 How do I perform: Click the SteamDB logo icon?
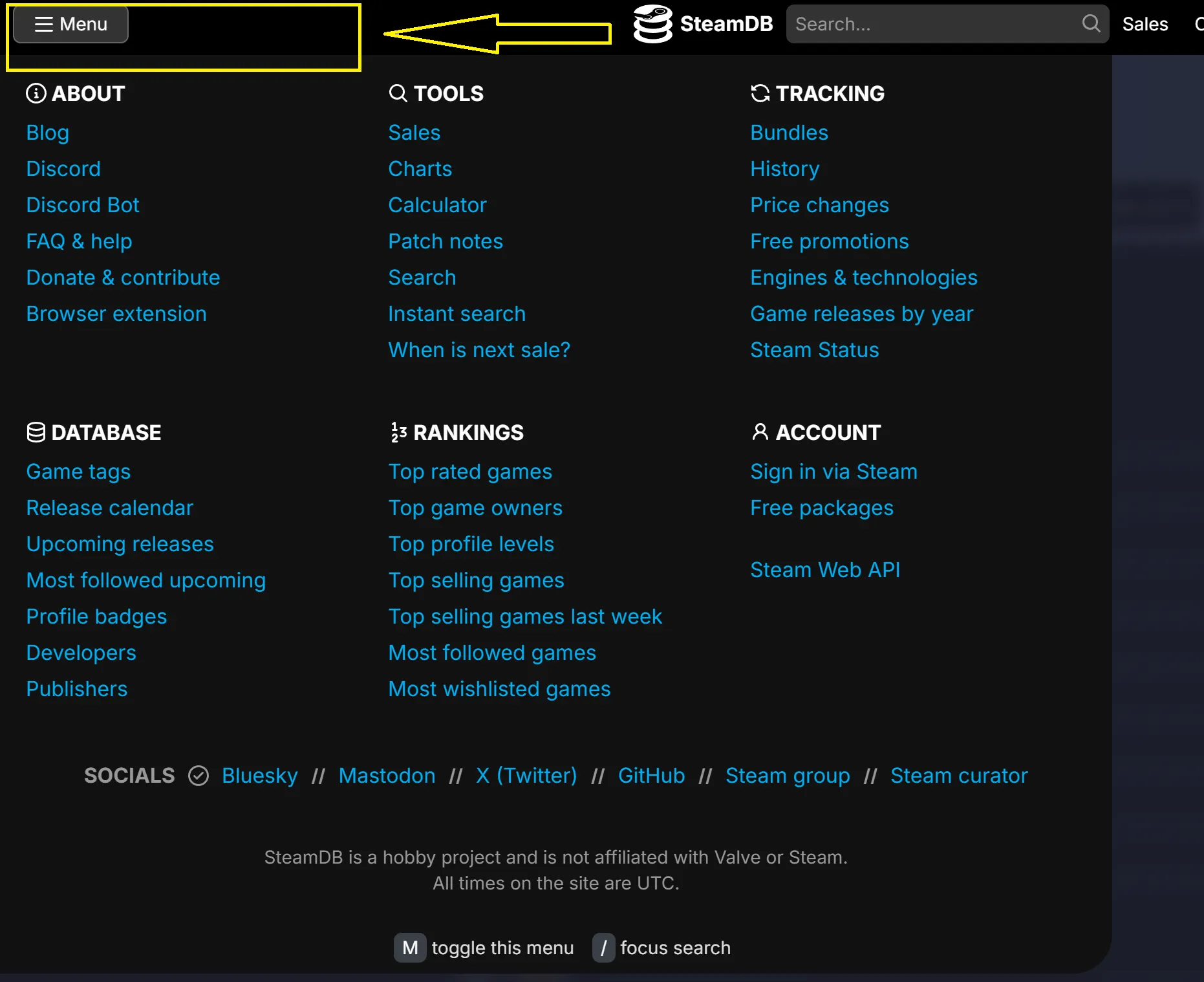pos(652,24)
